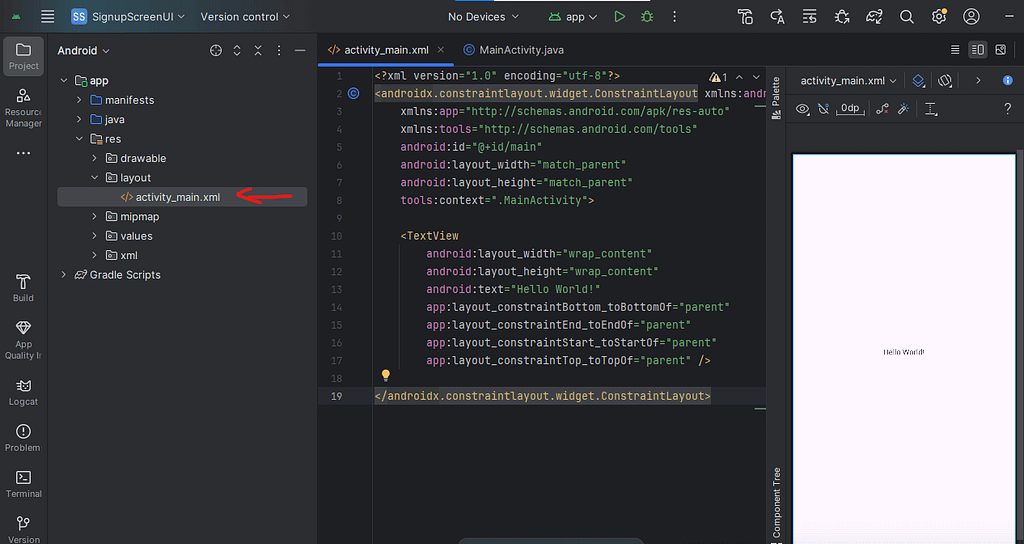This screenshot has height=544, width=1024.
Task: Change the Android project view dropdown
Action: (84, 51)
